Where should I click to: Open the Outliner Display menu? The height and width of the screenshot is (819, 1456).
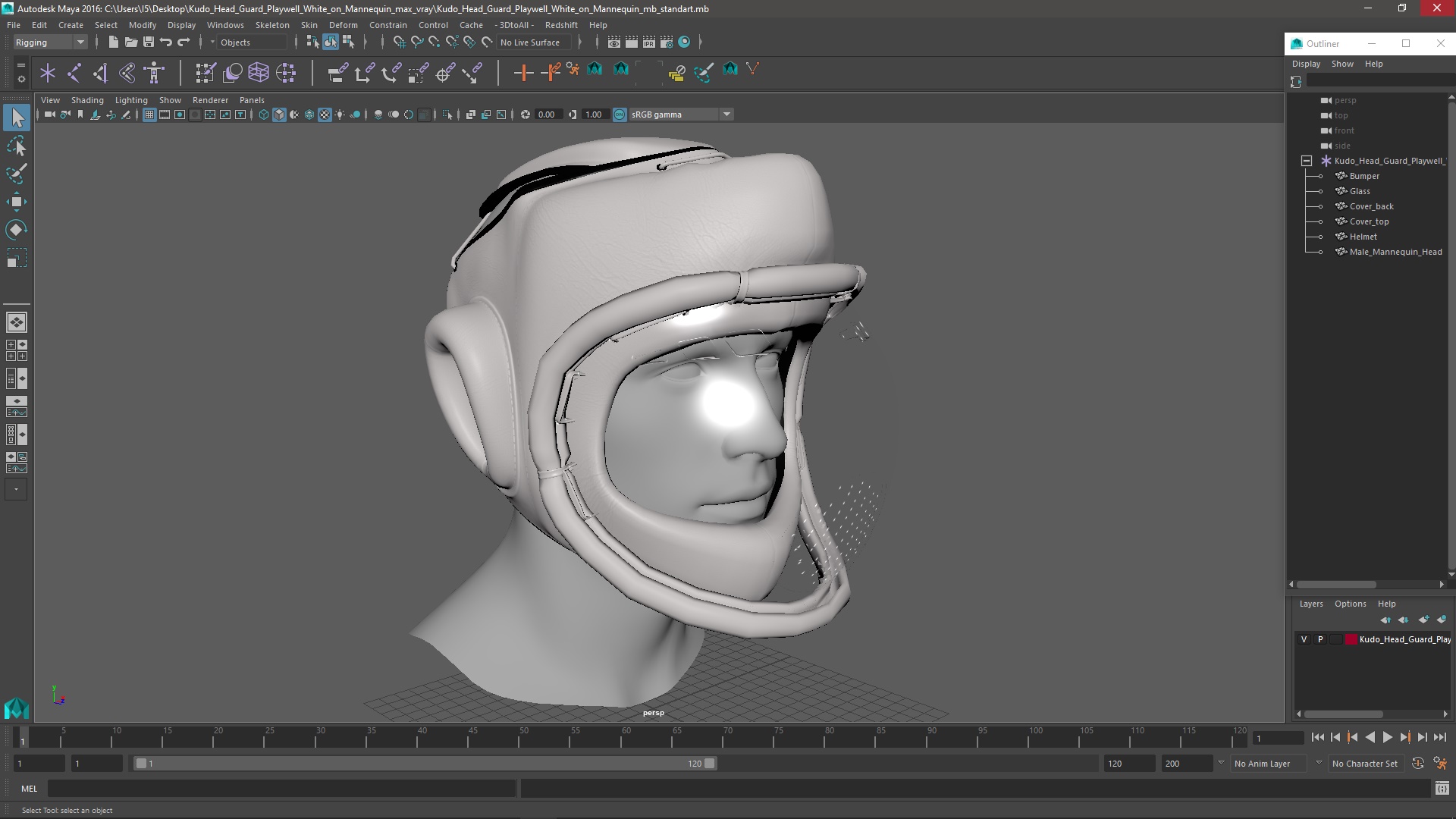click(1306, 64)
